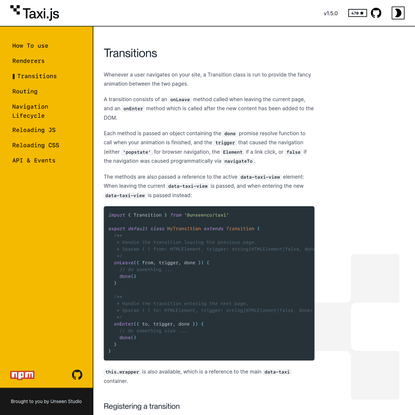This screenshot has width=415, height=415.
Task: Go to the How To use page
Action: click(30, 46)
